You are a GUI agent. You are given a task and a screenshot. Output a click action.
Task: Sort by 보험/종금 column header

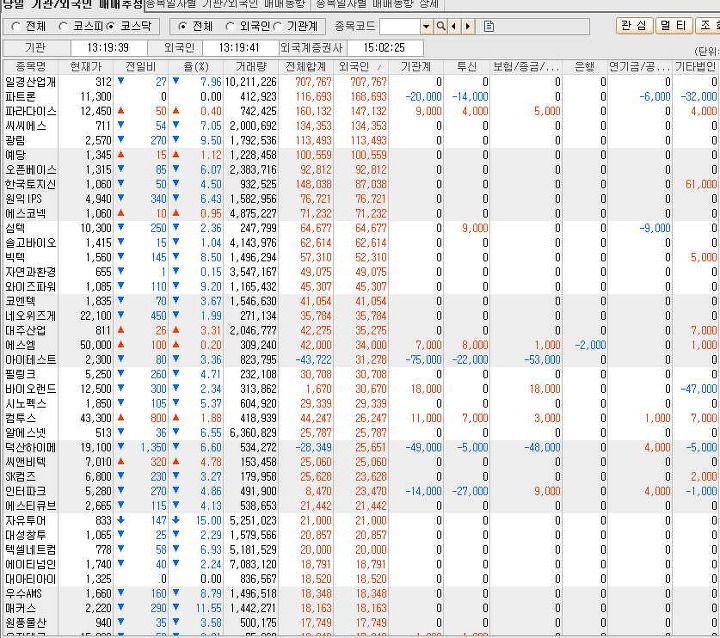coord(526,67)
